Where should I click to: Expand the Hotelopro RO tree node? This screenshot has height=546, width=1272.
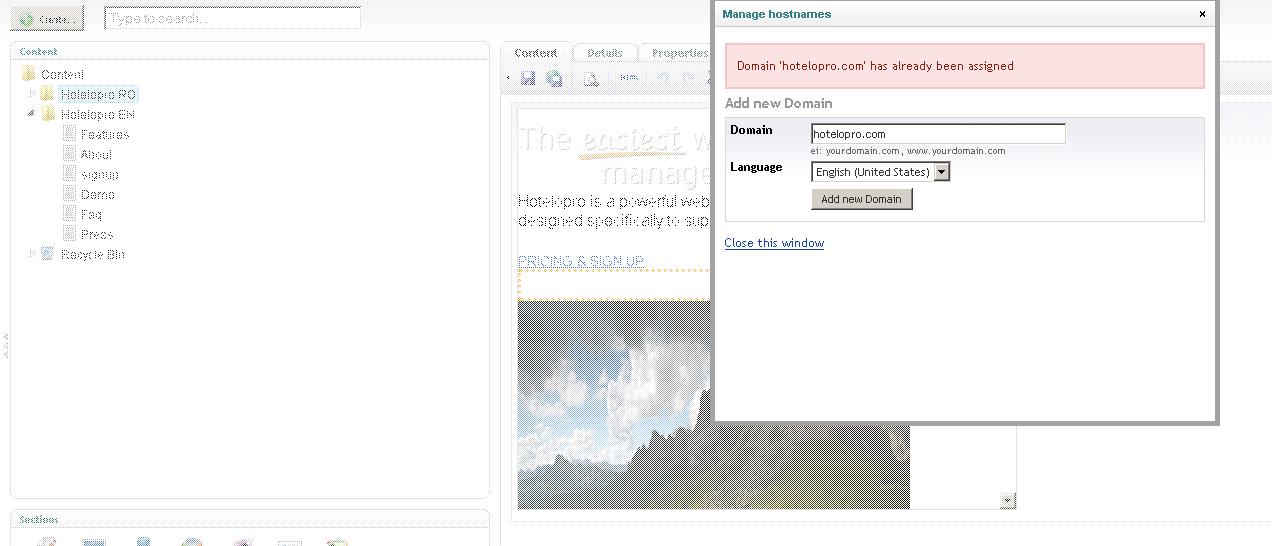32,94
